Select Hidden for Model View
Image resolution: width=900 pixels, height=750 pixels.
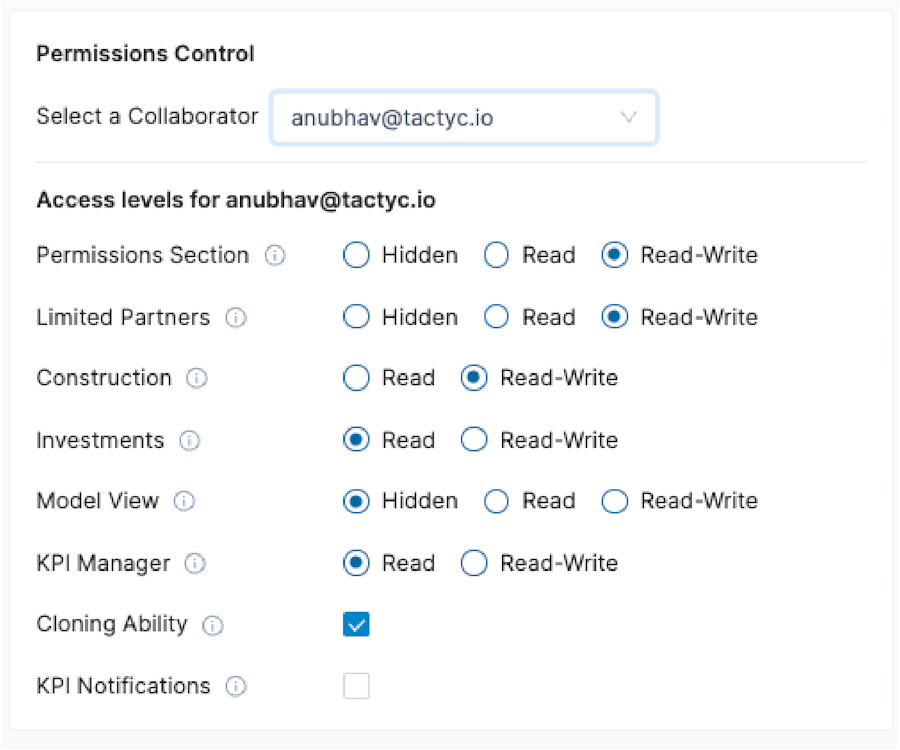(x=356, y=501)
